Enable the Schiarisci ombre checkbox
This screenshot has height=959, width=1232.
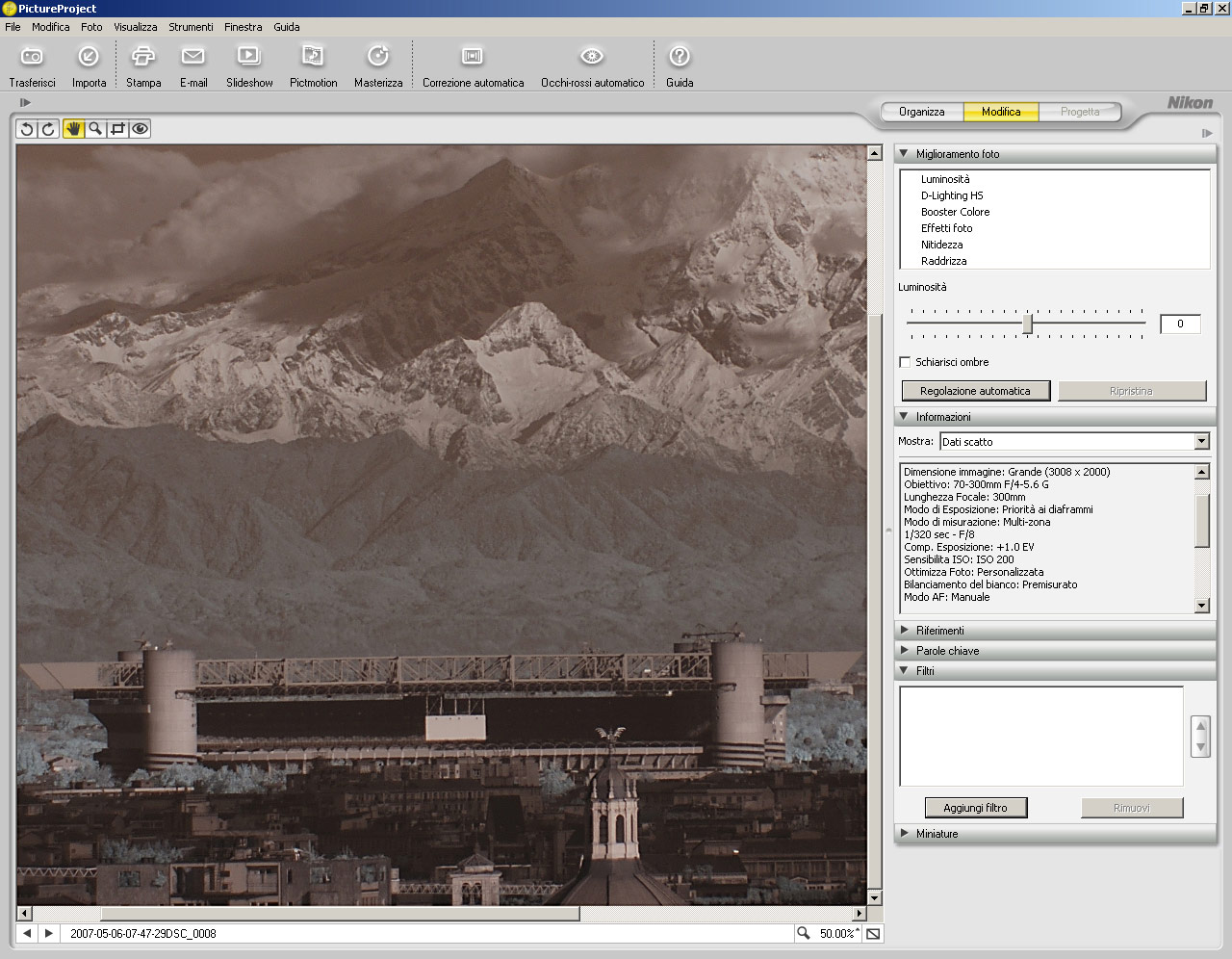point(905,362)
